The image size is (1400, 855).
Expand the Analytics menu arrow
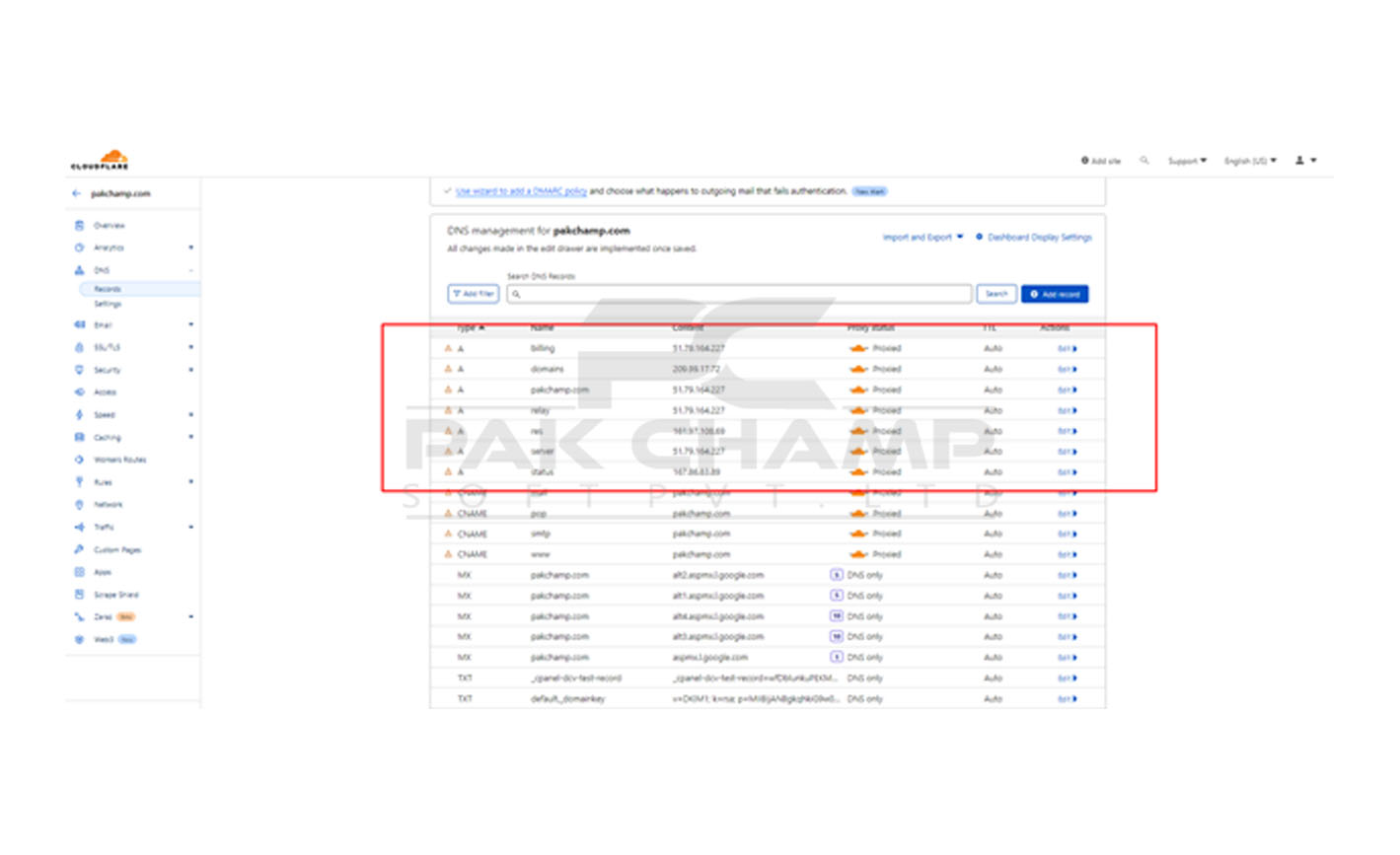[x=190, y=248]
